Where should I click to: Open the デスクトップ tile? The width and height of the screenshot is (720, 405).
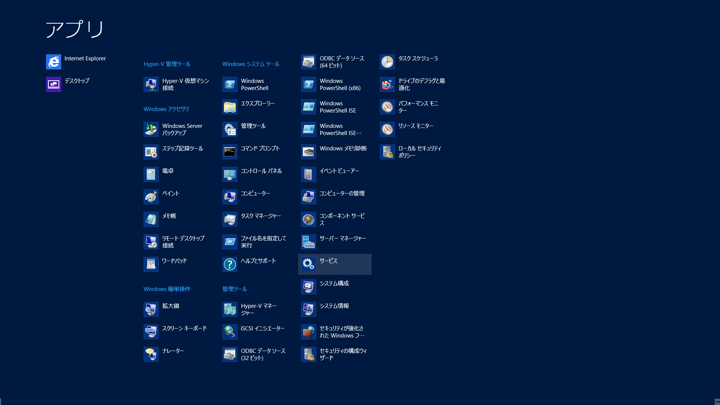point(81,84)
